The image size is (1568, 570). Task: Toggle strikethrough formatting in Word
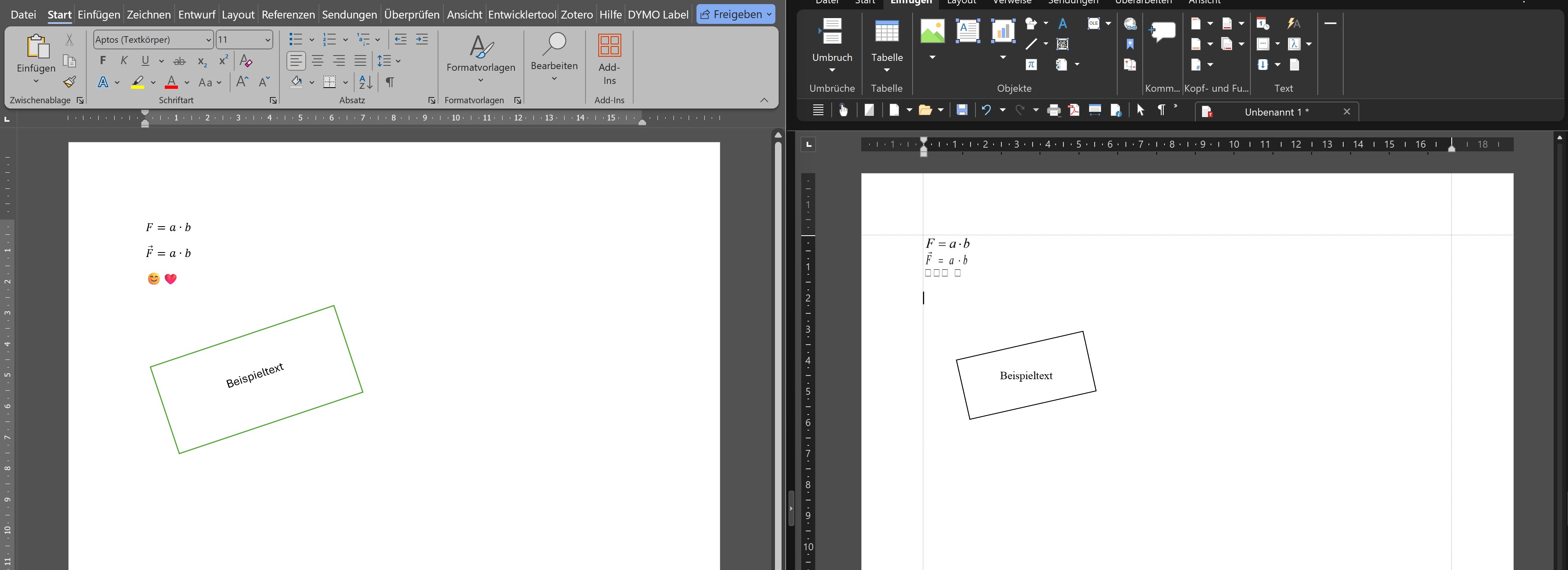coord(180,61)
